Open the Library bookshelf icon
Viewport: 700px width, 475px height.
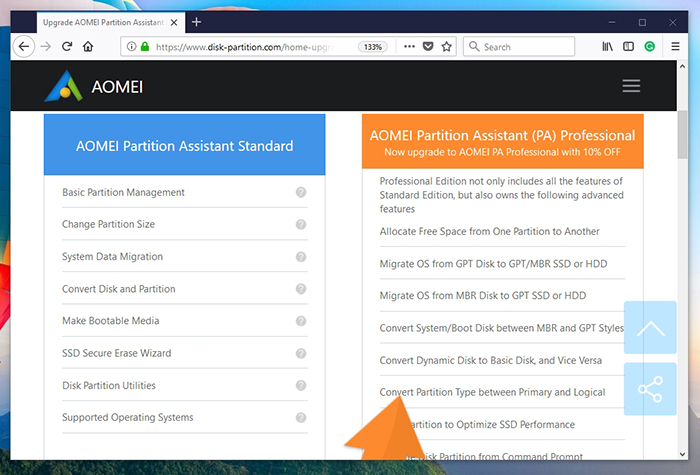point(607,46)
